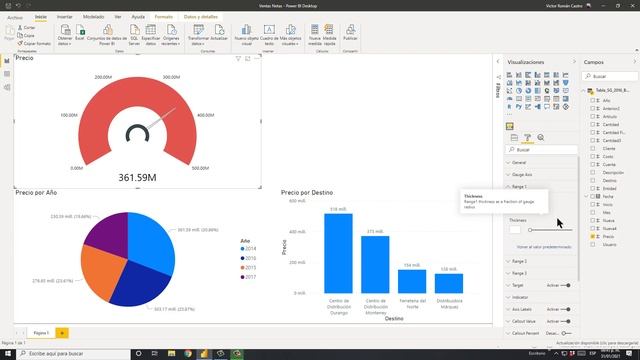Viewport: 640px width, 360px height.
Task: Add a new page with plus button
Action: pyautogui.click(x=62, y=333)
